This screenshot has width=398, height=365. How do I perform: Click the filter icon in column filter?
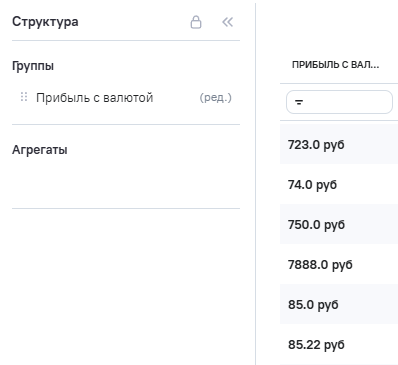tap(299, 102)
